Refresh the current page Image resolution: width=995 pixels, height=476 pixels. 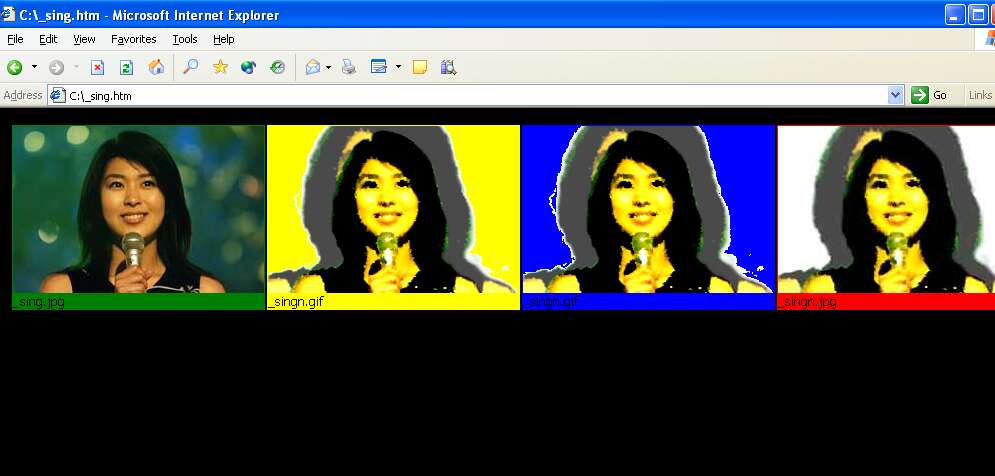coord(126,68)
